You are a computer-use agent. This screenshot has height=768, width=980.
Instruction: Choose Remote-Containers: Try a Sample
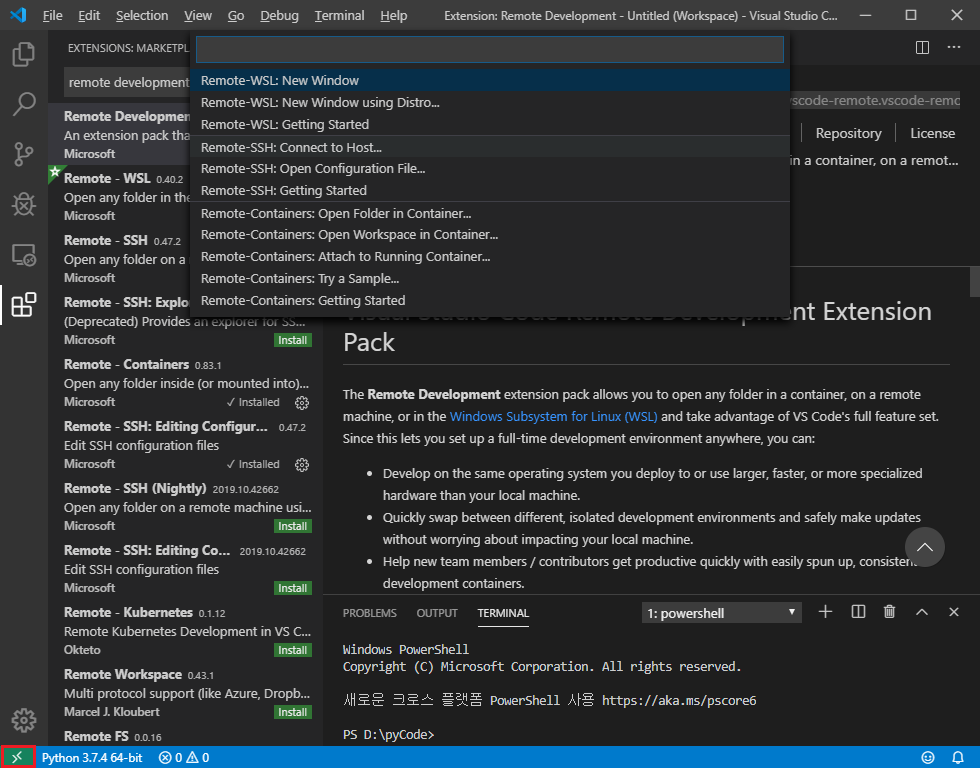(x=490, y=279)
